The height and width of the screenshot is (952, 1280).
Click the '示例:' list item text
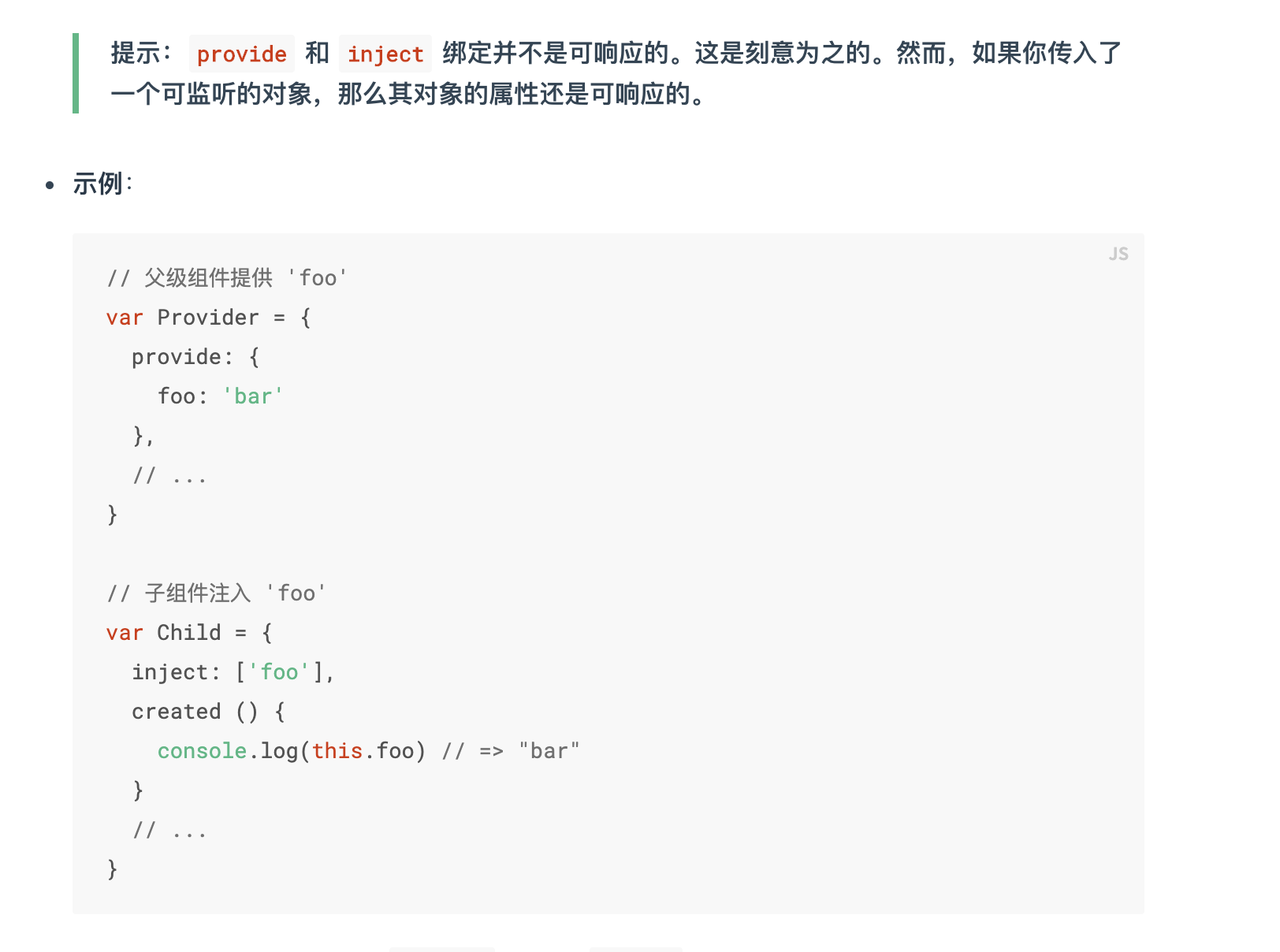(102, 184)
